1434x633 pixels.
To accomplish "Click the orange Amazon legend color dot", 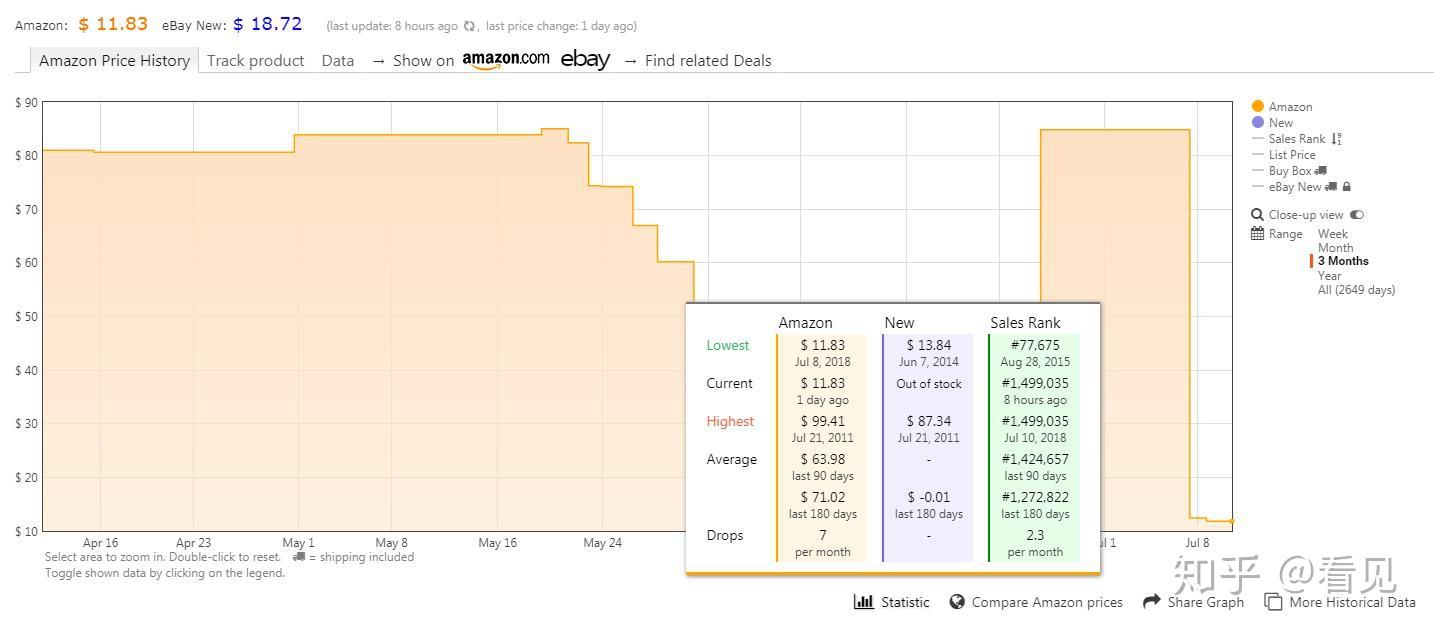I will [x=1258, y=107].
